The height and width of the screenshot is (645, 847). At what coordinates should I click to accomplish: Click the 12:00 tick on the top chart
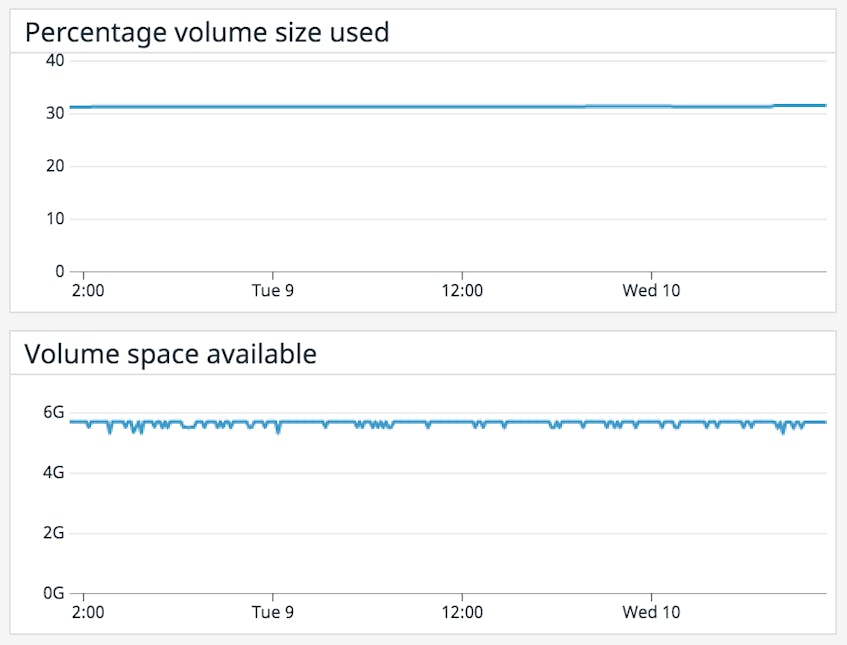pos(462,291)
